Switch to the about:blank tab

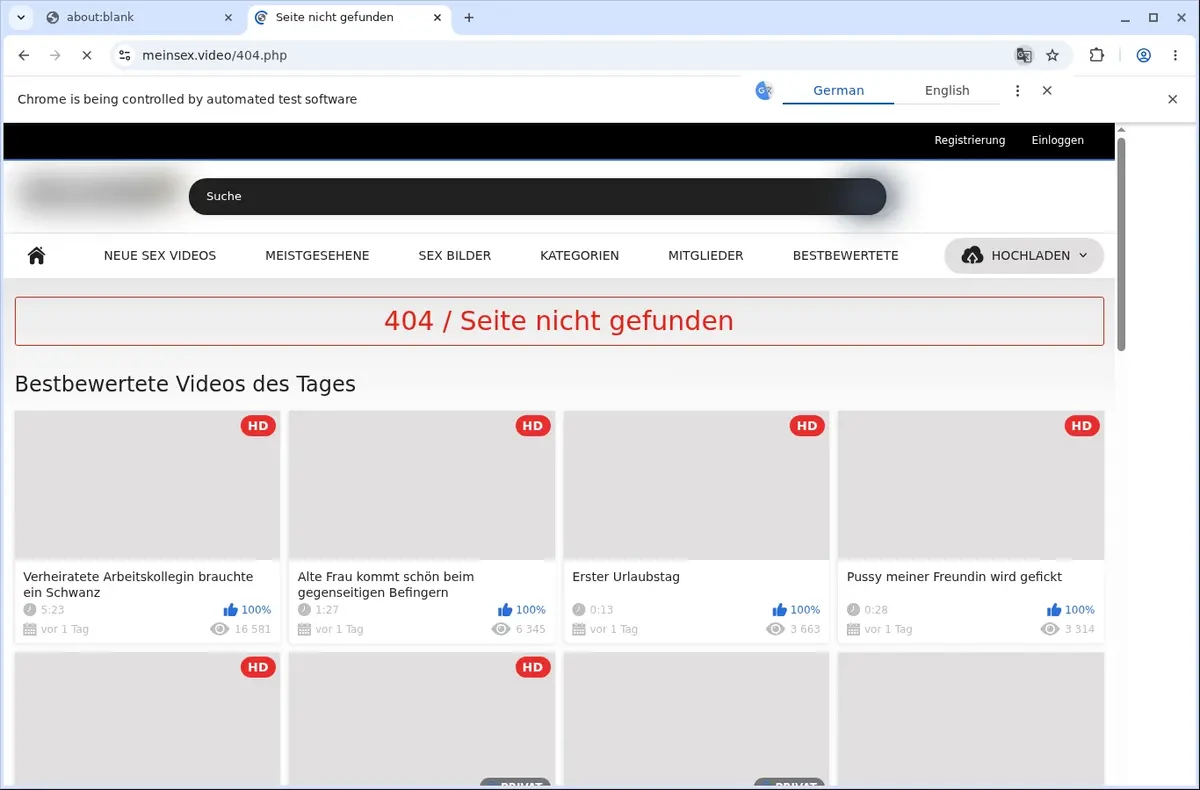pos(138,17)
